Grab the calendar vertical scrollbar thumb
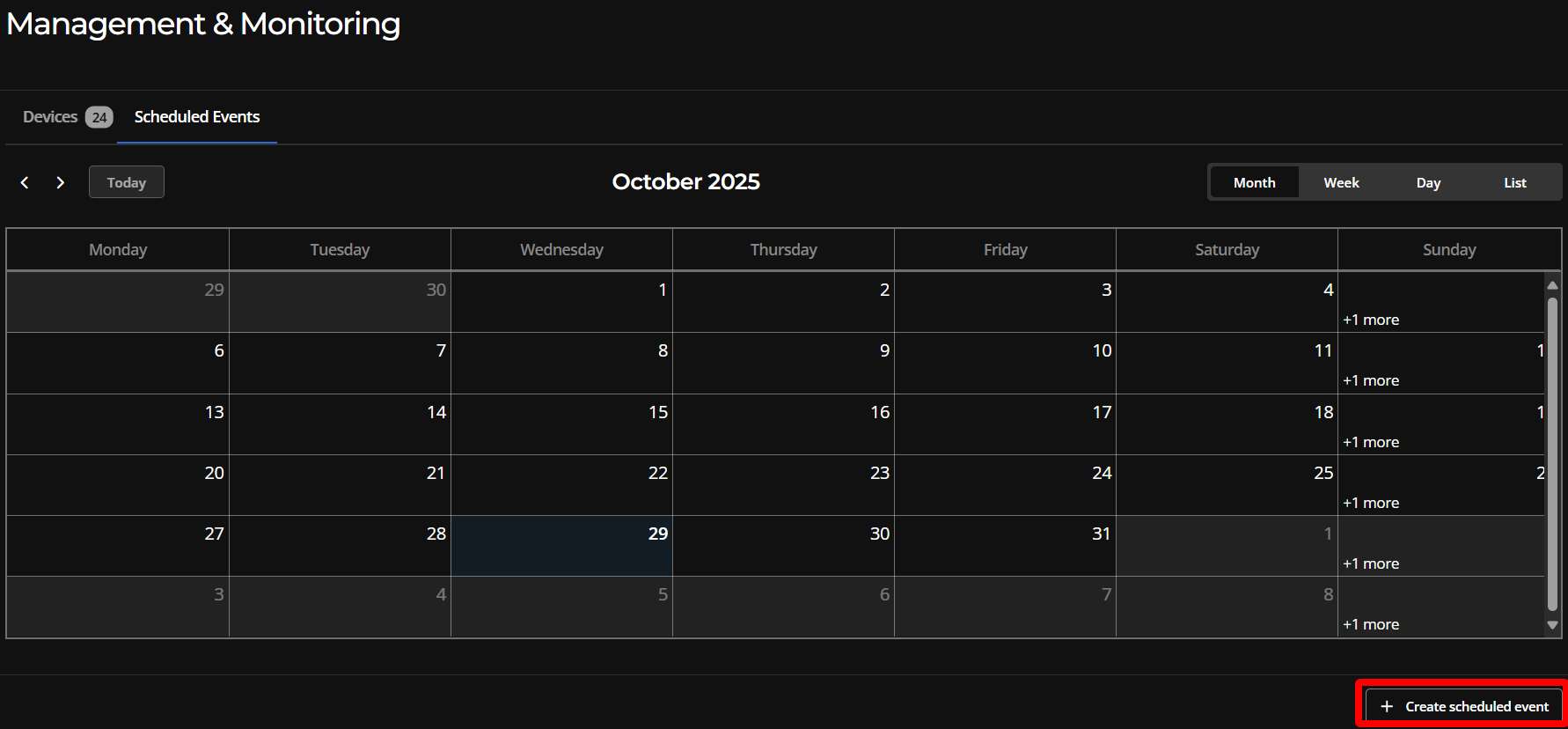Viewport: 1568px width, 729px height. click(x=1552, y=453)
